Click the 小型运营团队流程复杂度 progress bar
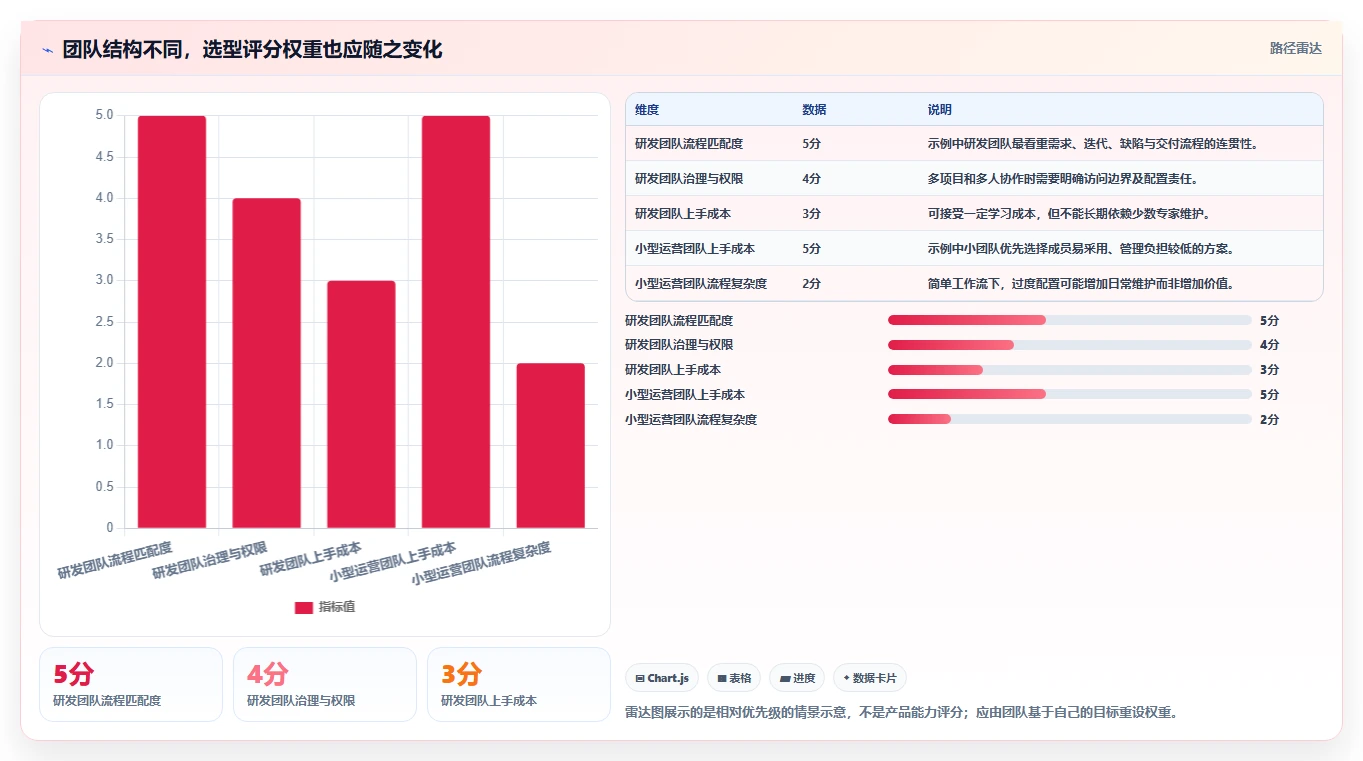The height and width of the screenshot is (761, 1363). tap(1070, 419)
